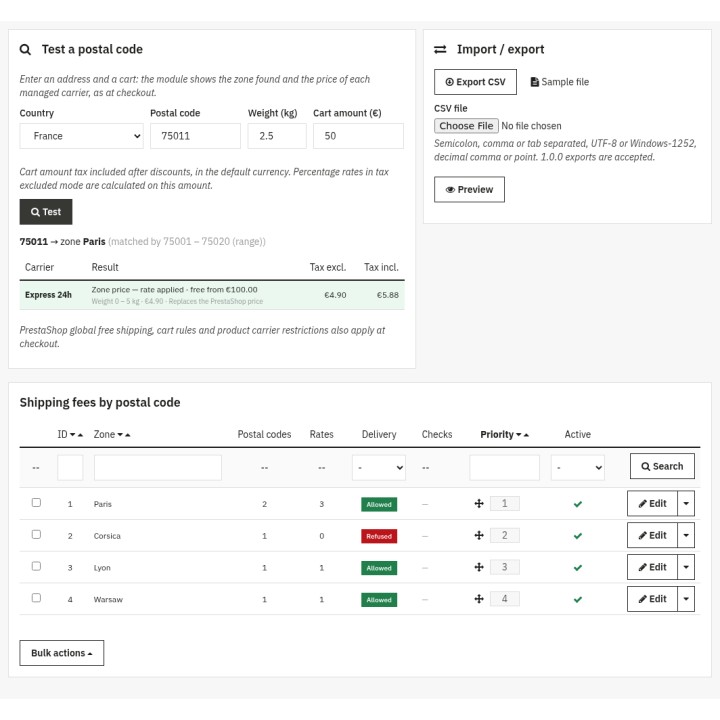
Task: Click the move handle icon for Paris row
Action: coord(479,504)
